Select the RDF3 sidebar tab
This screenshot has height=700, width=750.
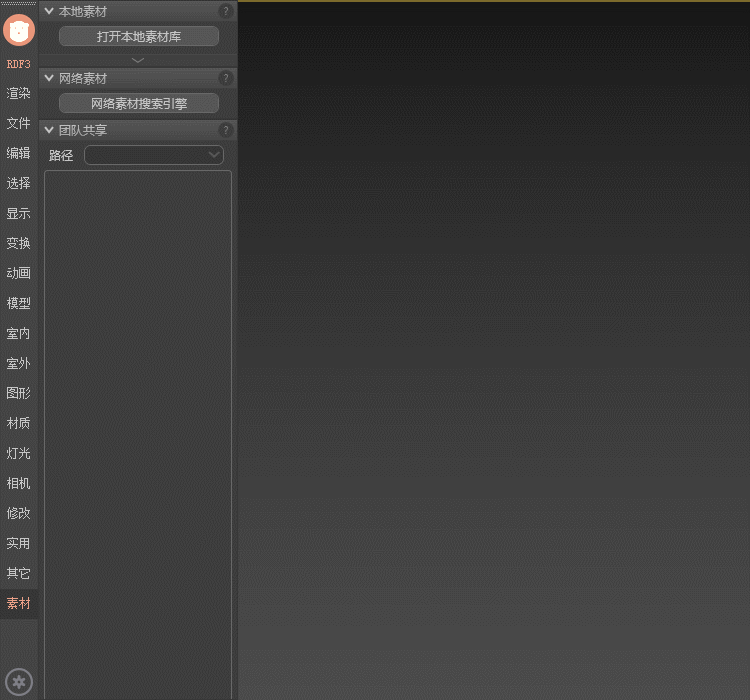coord(19,64)
